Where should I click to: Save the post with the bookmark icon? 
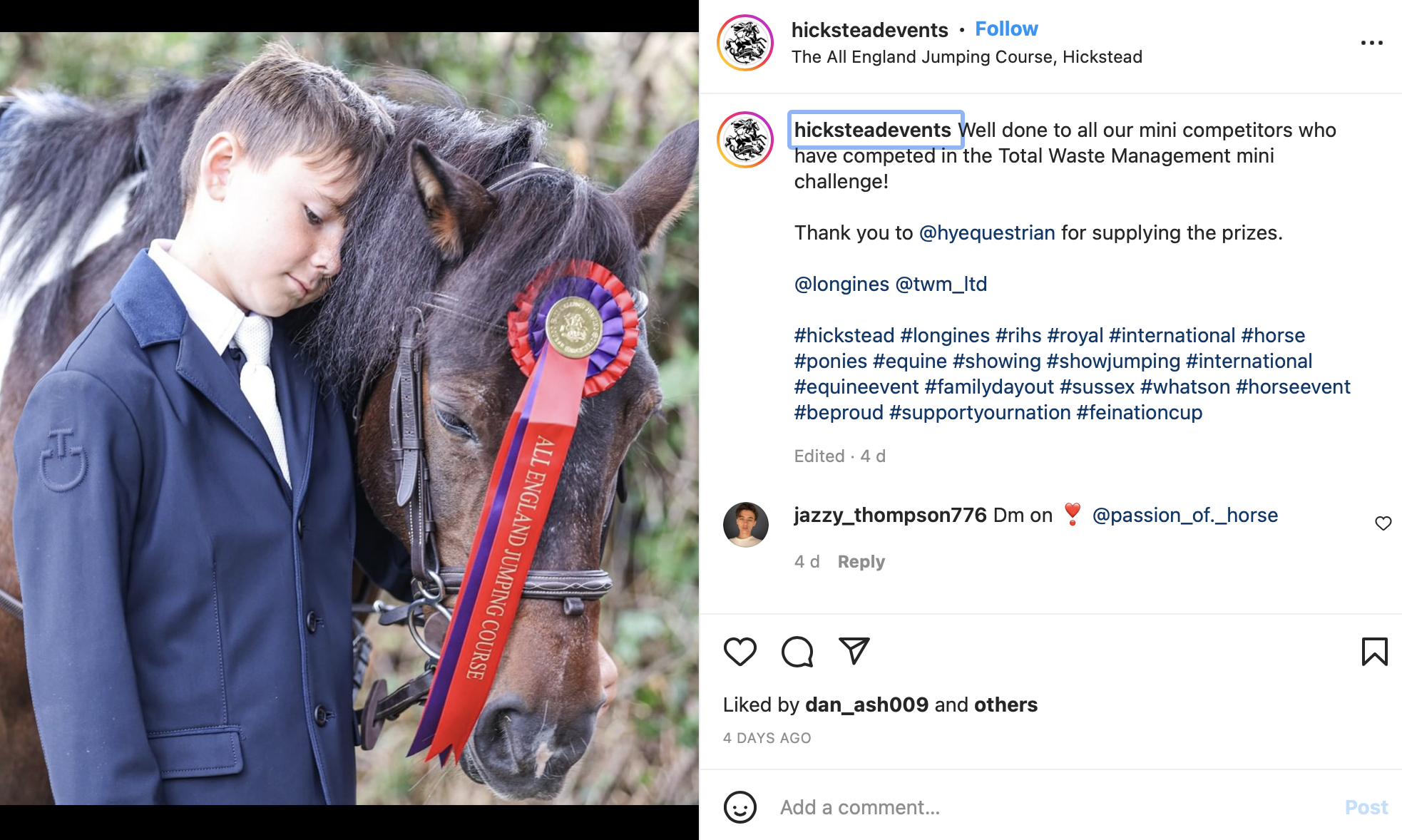coord(1374,652)
